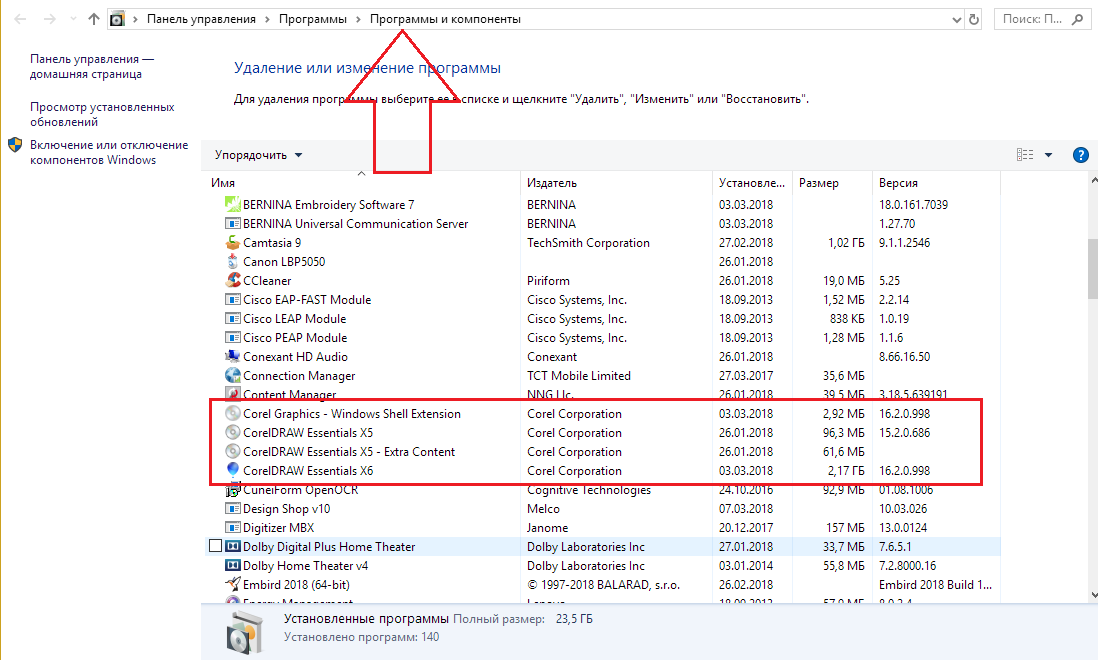Screen dimensions: 1098x660
Task: Expand the view options dropdown arrow
Action: [x=1048, y=155]
